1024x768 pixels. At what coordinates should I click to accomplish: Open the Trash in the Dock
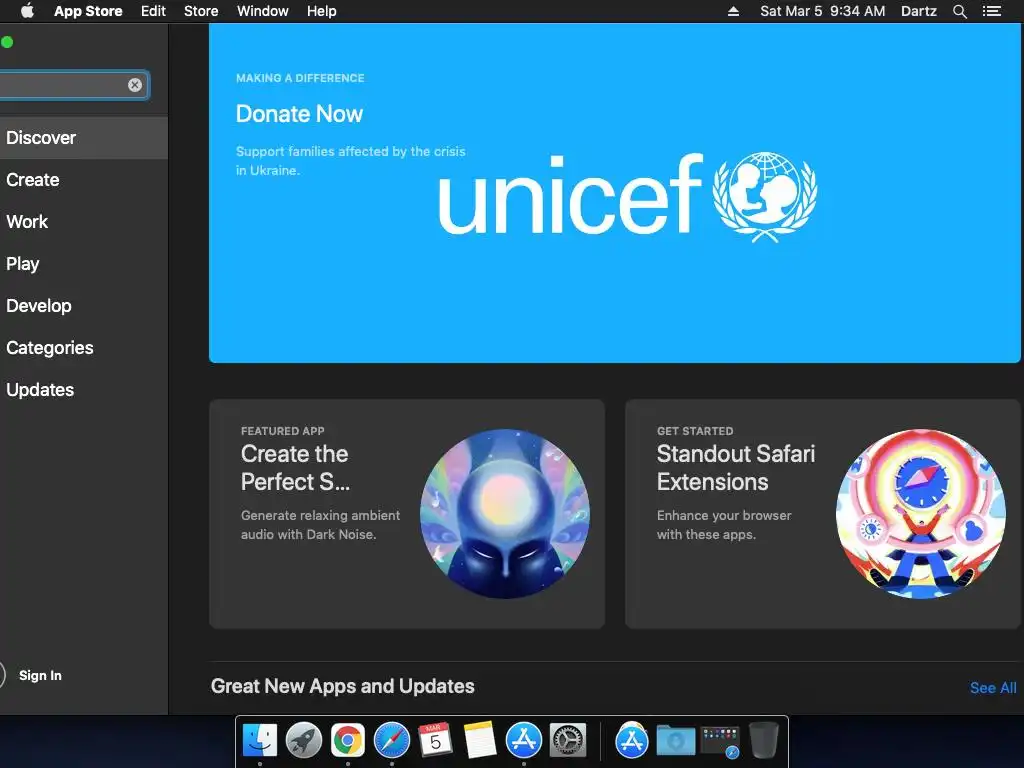coord(763,740)
